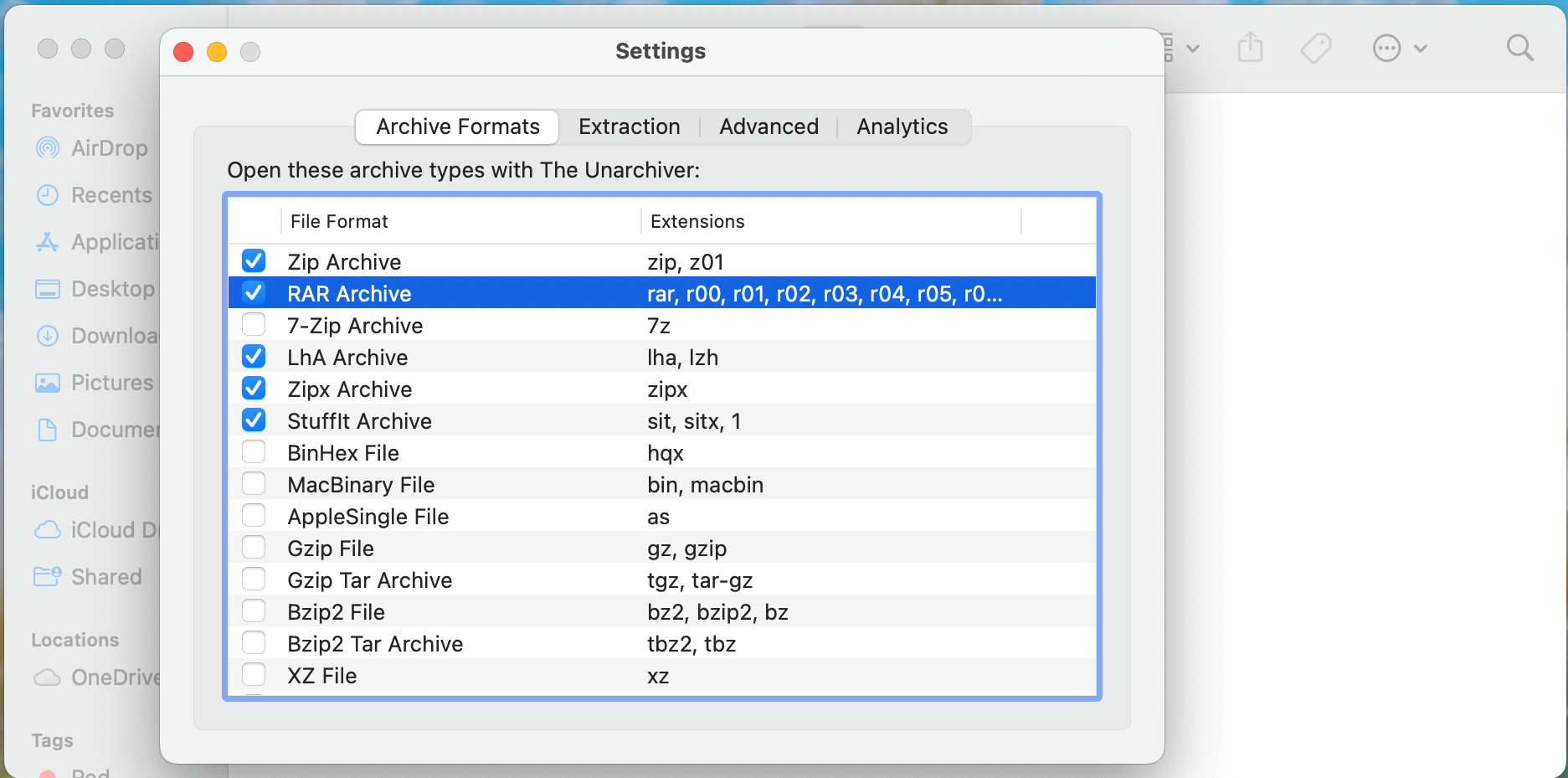
Task: Enable the Gzip Tar Archive checkbox
Action: [254, 579]
